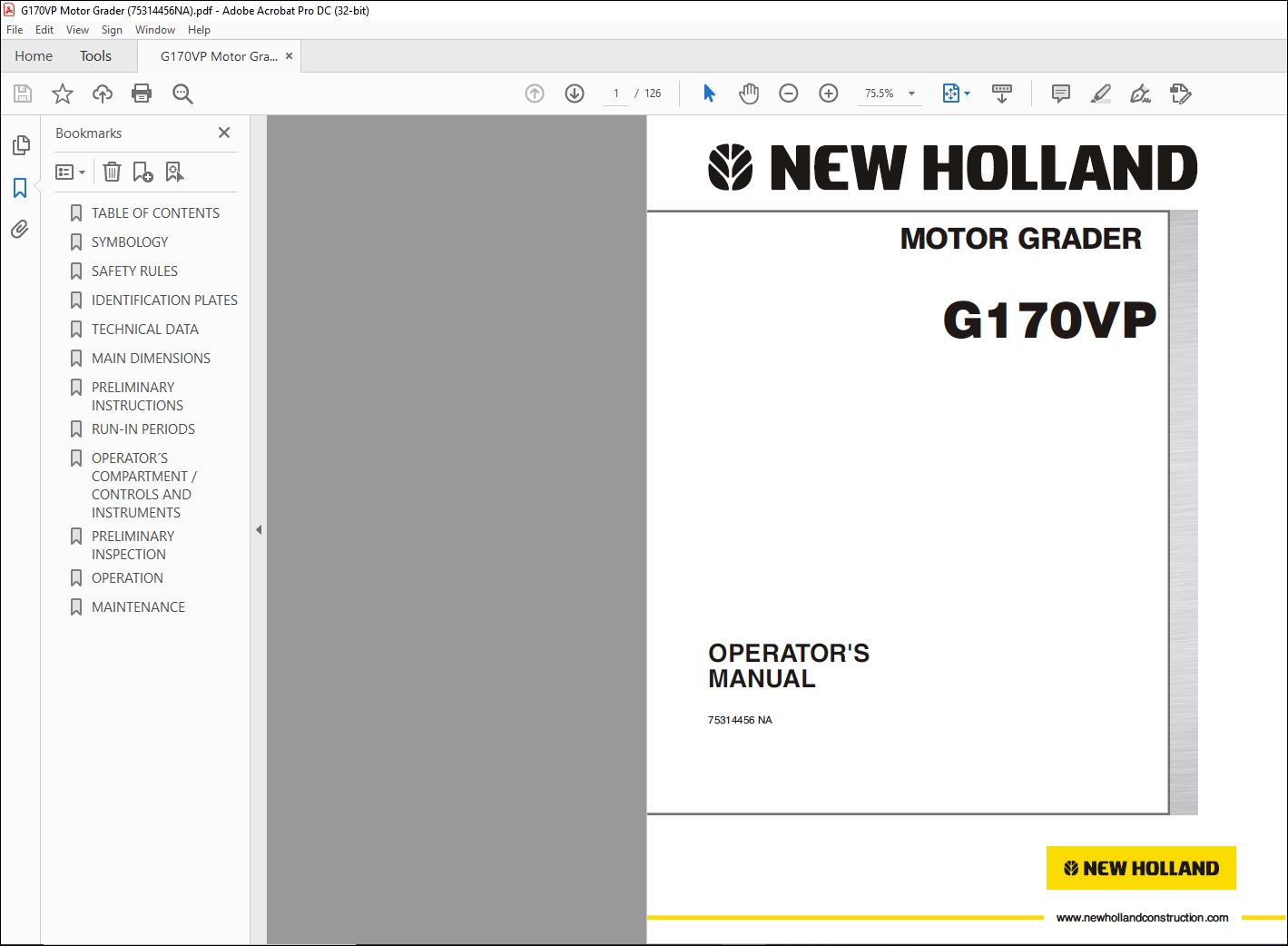Open the sign document pen tool
1288x946 pixels.
click(1140, 94)
